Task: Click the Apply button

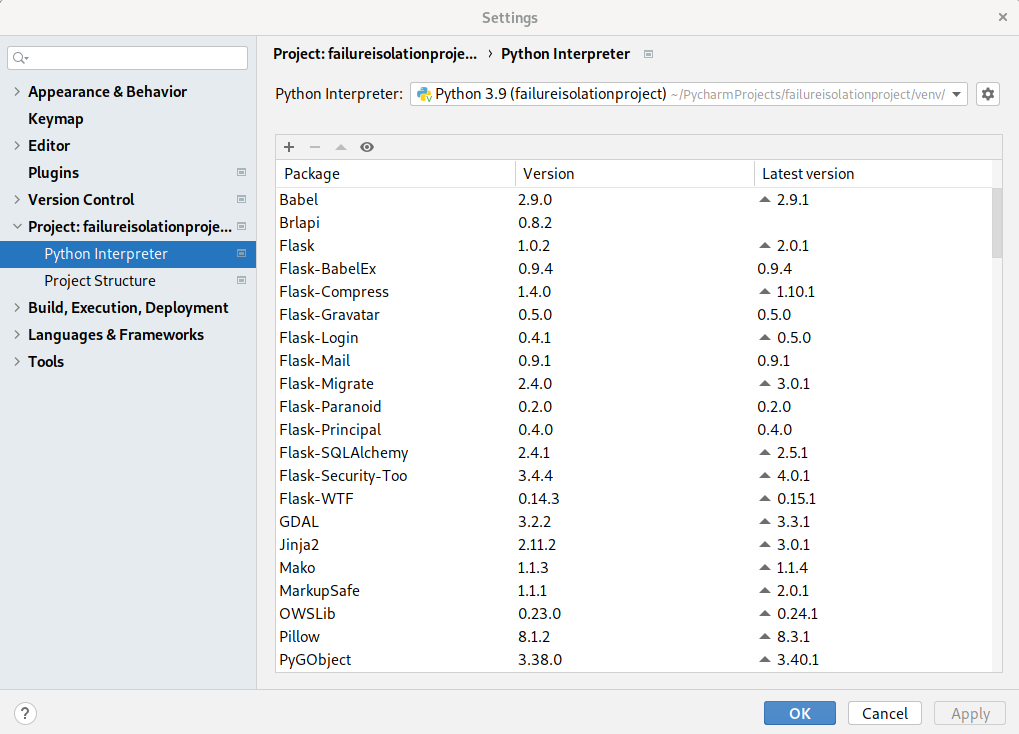Action: pyautogui.click(x=970, y=713)
